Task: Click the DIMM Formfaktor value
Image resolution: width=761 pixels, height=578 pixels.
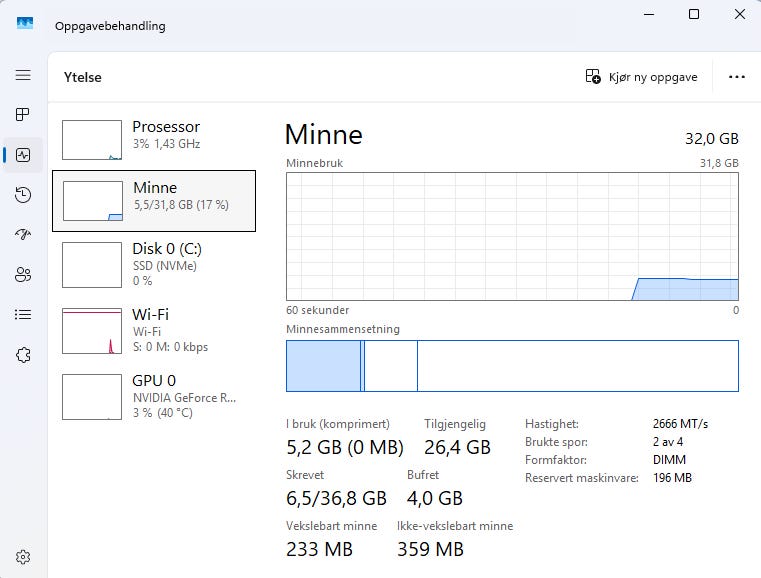Action: (x=669, y=460)
